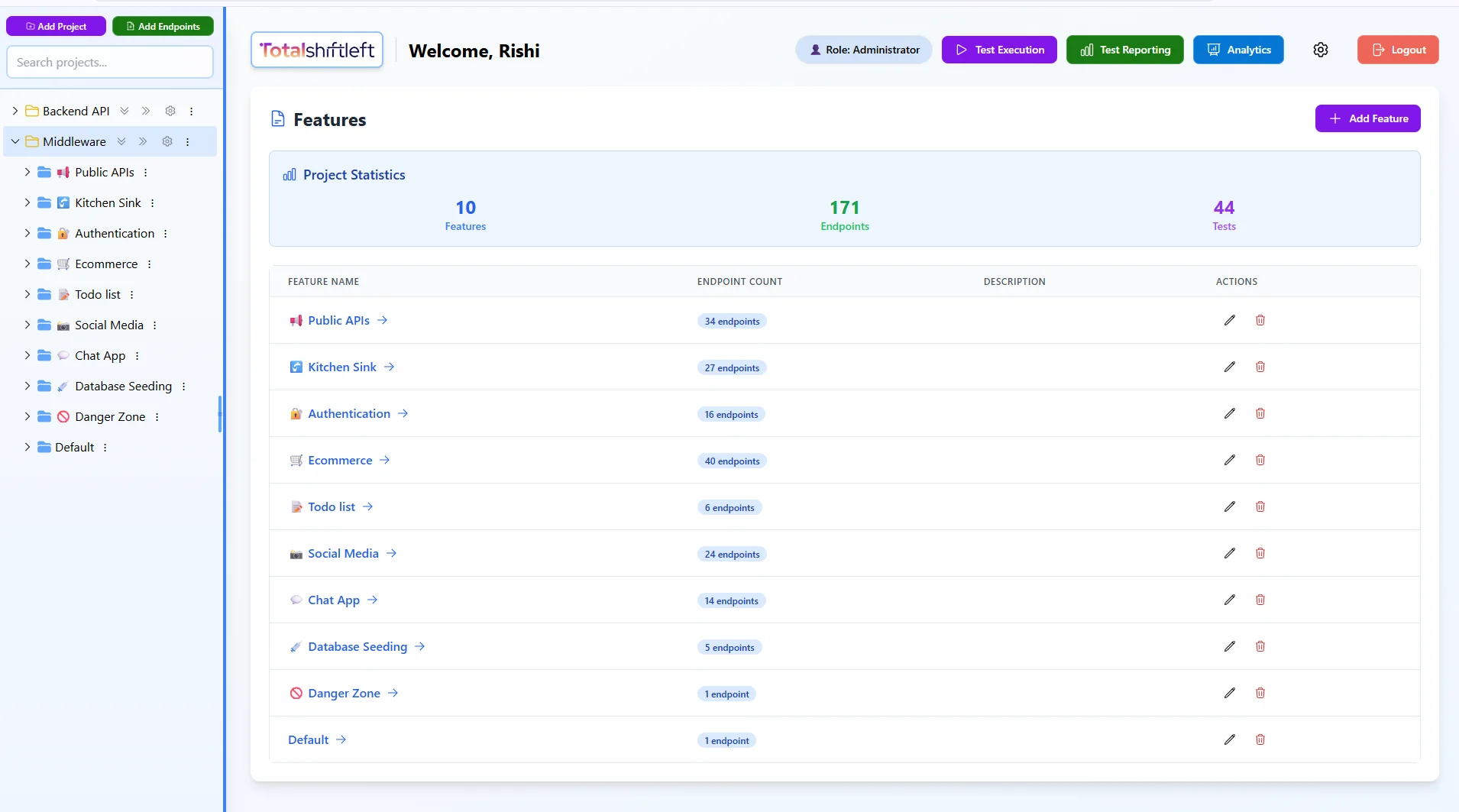Open the three-dot menu for Authentication folder
The width and height of the screenshot is (1459, 812).
pos(165,234)
